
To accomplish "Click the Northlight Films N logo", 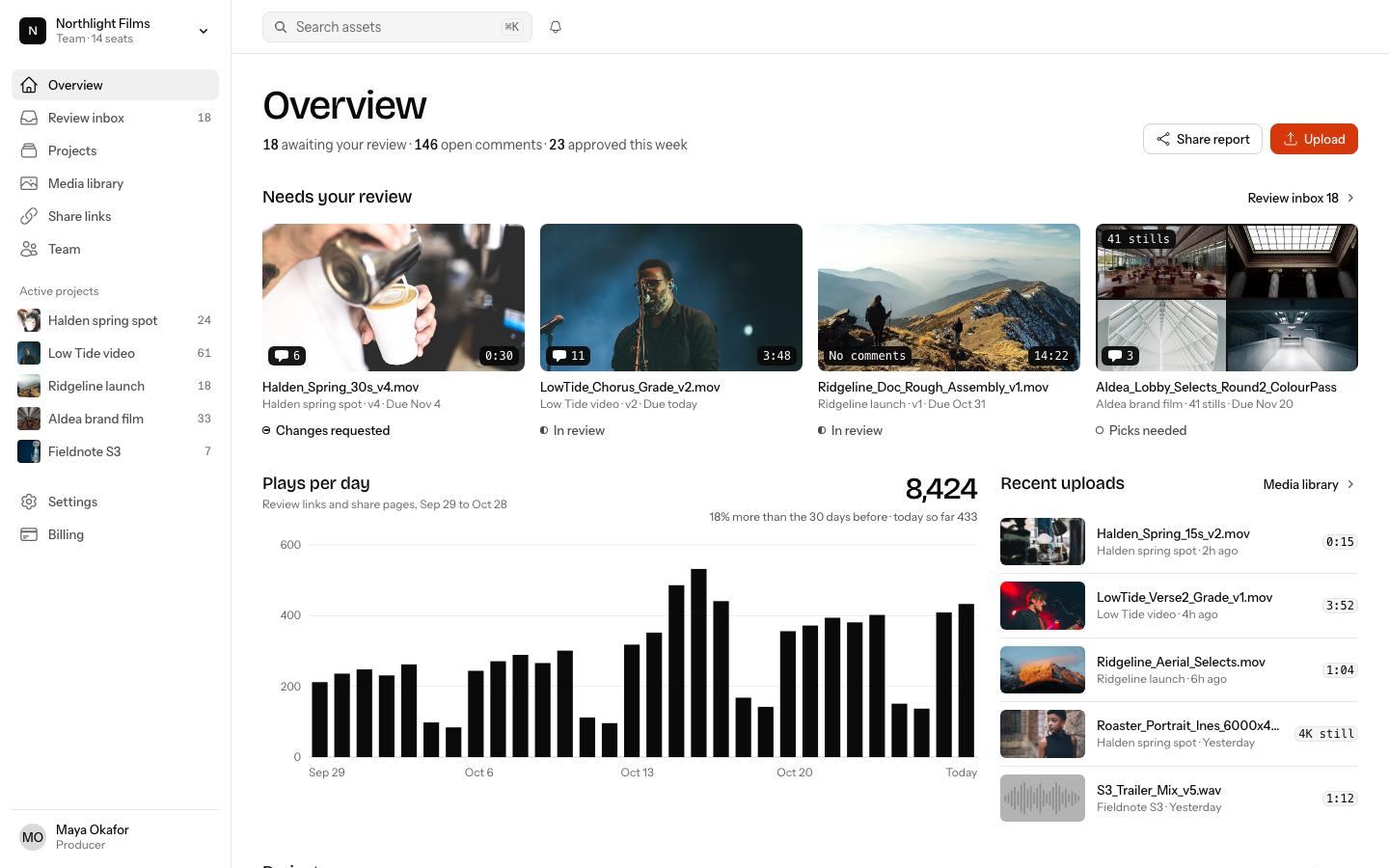I will click(33, 31).
